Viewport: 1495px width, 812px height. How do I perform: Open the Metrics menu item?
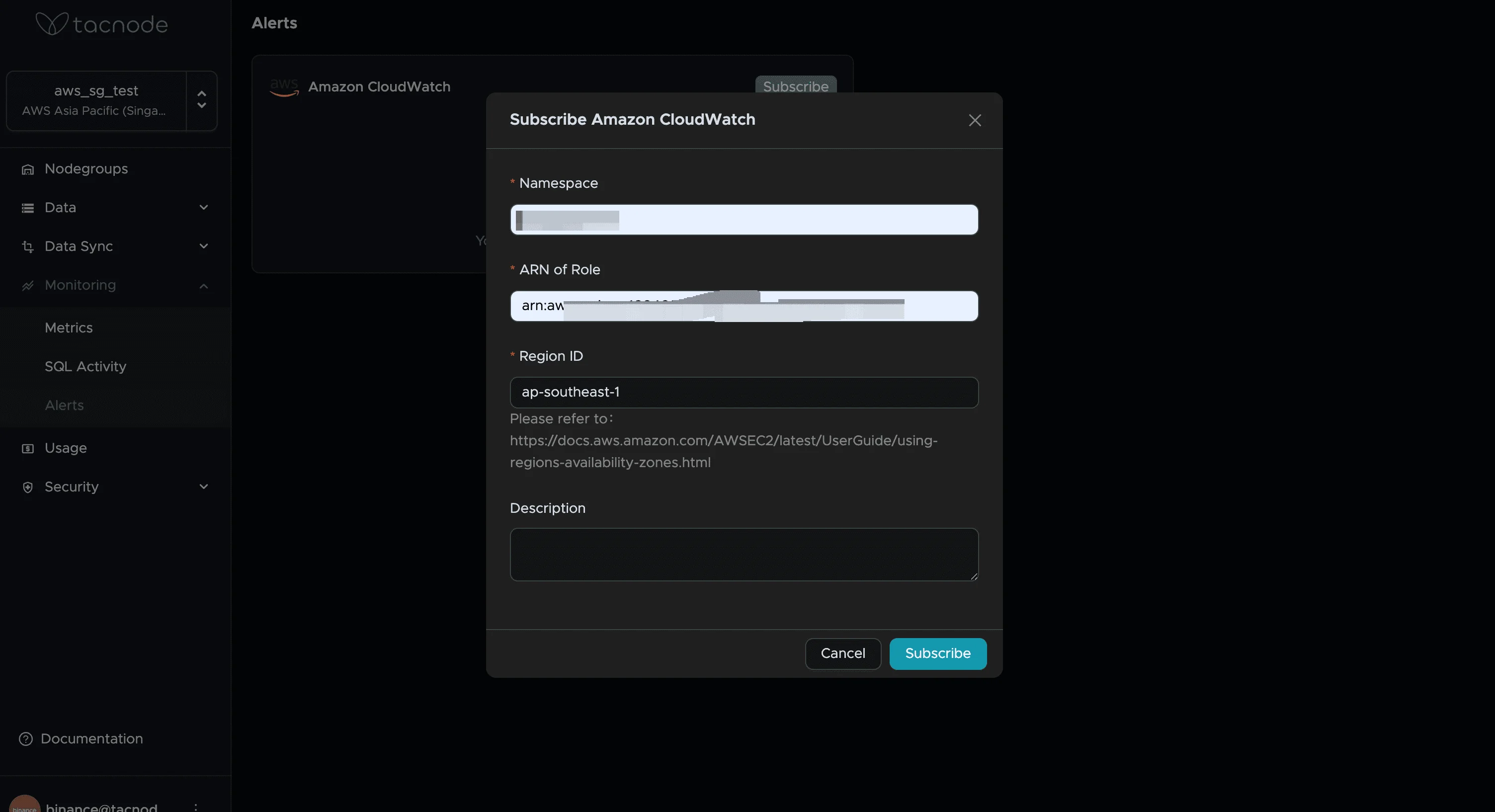[x=69, y=328]
